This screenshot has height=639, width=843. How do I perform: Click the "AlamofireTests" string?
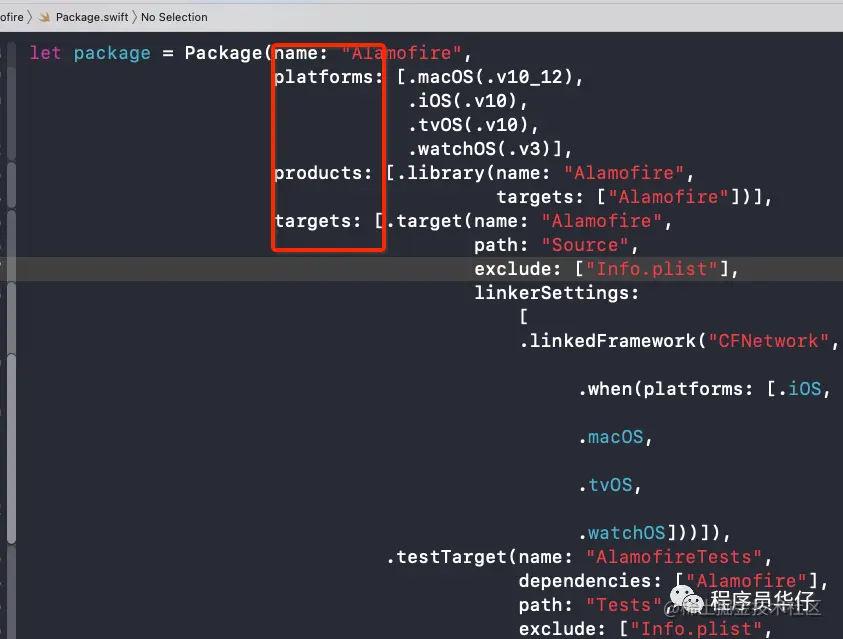point(674,557)
